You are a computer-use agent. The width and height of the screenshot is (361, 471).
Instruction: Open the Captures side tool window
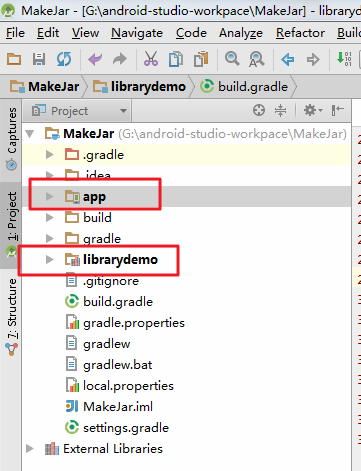11,138
